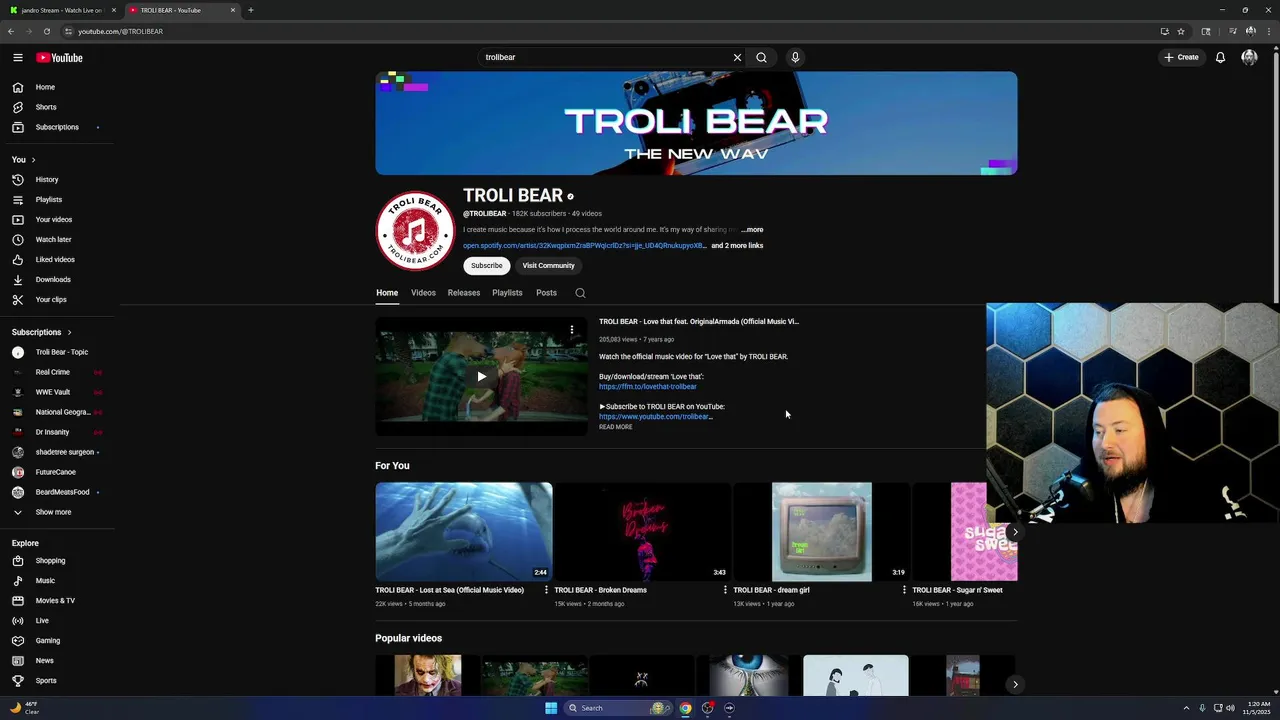Viewport: 1280px width, 720px height.
Task: Open the ffm.to/lovethat-trolibear link
Action: [x=648, y=387]
